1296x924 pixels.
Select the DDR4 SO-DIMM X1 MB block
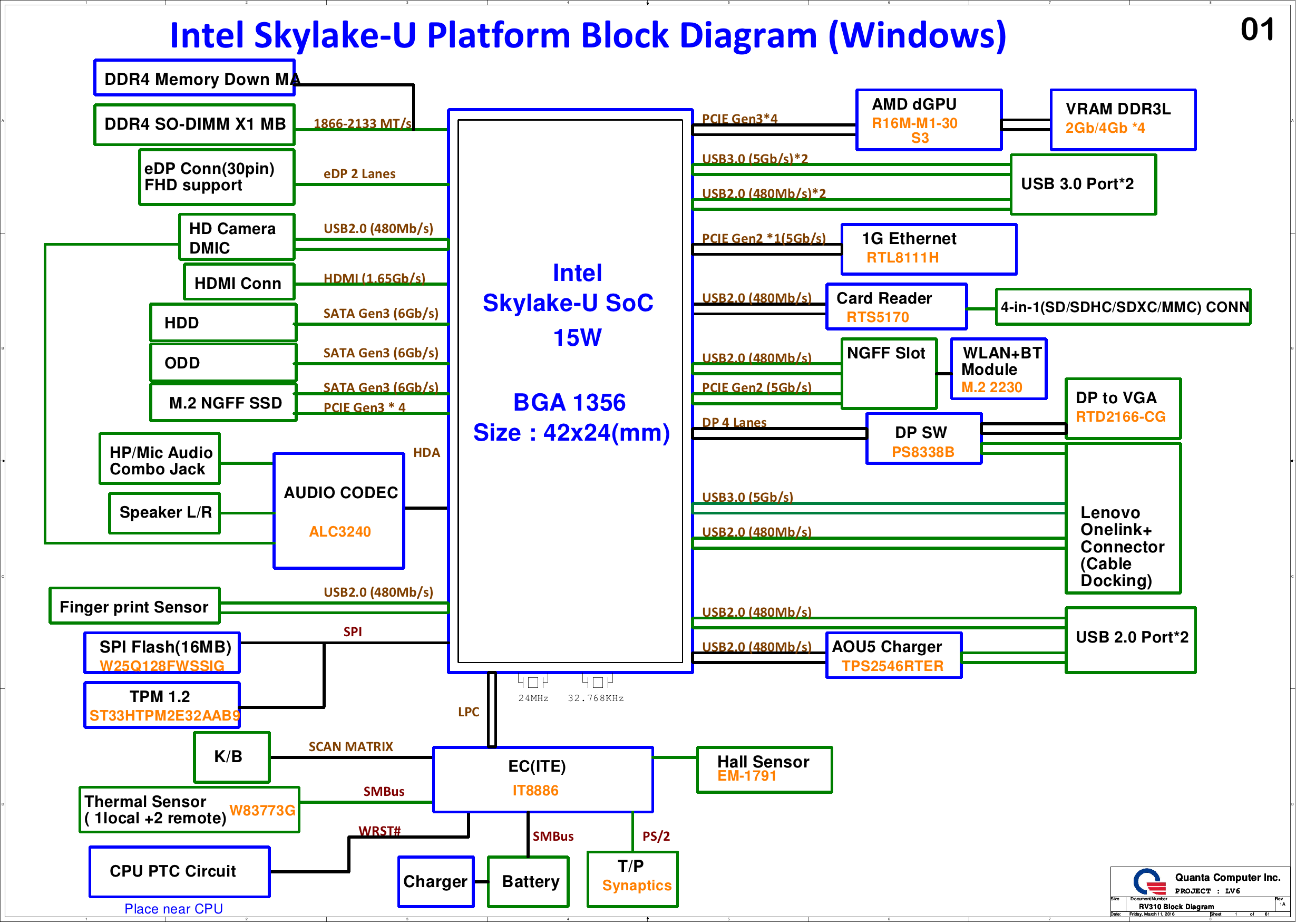click(194, 124)
